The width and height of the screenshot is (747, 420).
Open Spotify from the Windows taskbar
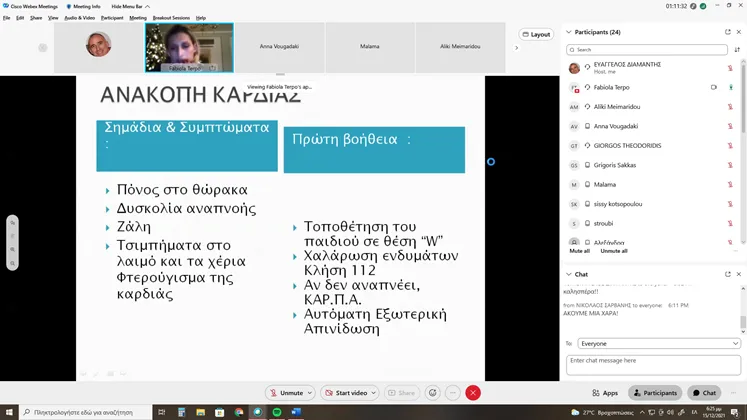(x=276, y=412)
